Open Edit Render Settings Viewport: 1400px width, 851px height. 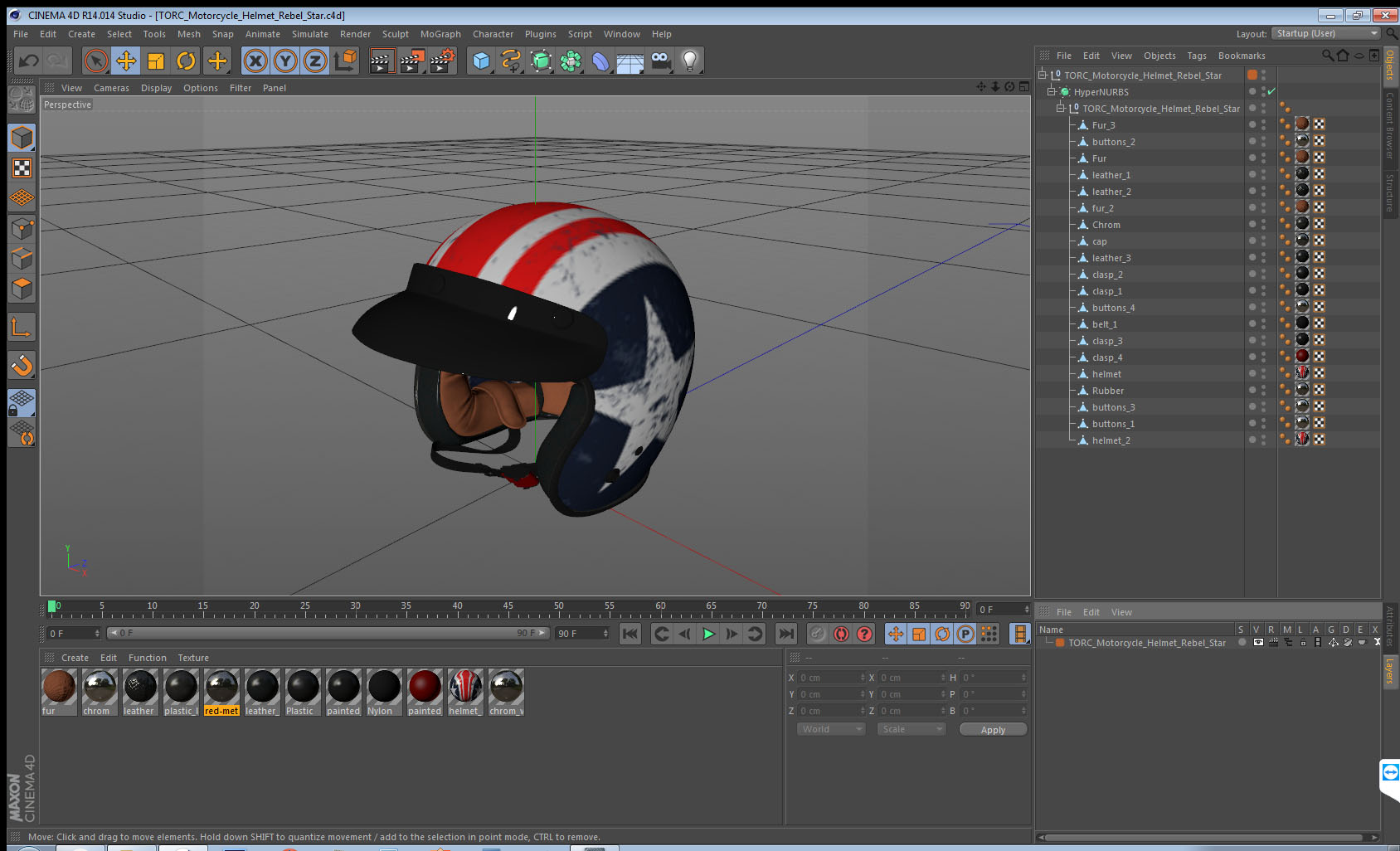click(x=443, y=61)
